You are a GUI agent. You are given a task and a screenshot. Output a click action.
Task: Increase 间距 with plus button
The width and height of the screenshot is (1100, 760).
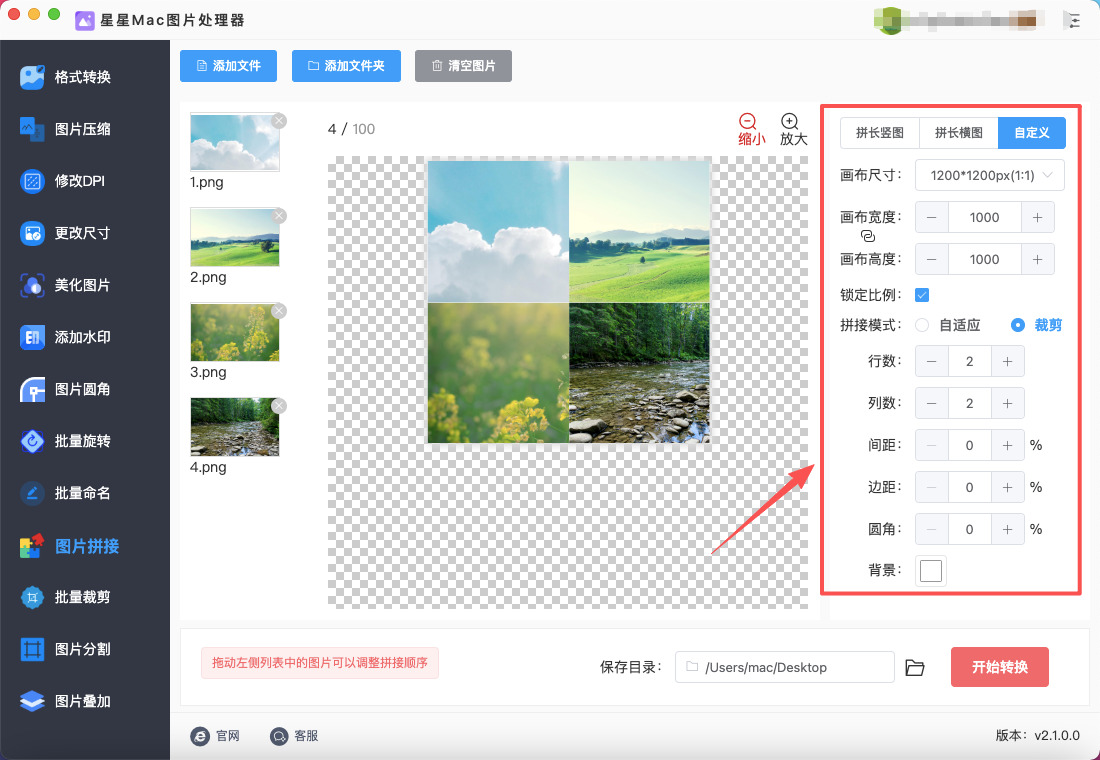1007,446
